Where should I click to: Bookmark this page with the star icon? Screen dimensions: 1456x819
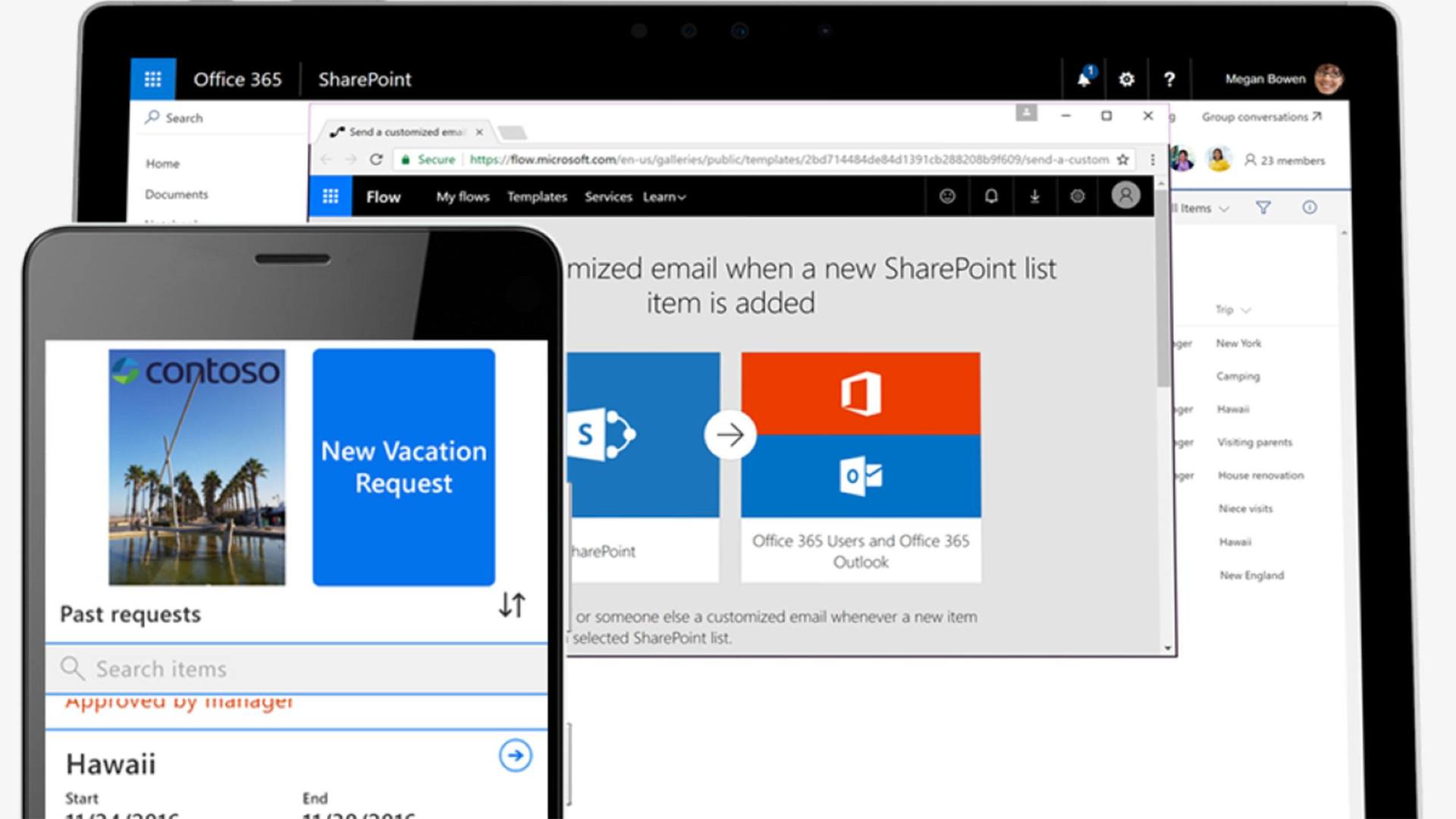click(x=1123, y=159)
